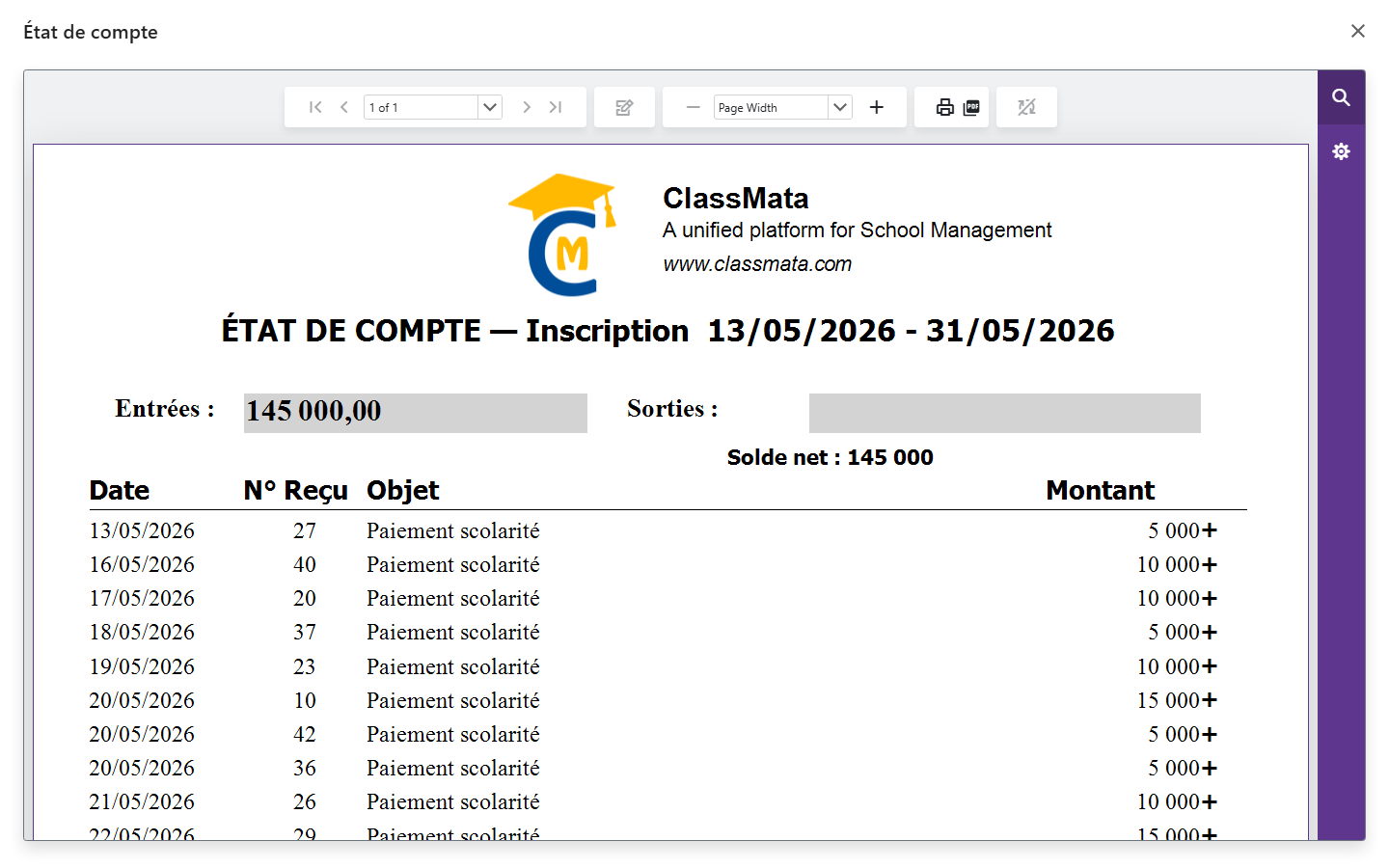Click the ClassMata logo image
Viewport: 1389px width, 868px height.
[x=562, y=234]
